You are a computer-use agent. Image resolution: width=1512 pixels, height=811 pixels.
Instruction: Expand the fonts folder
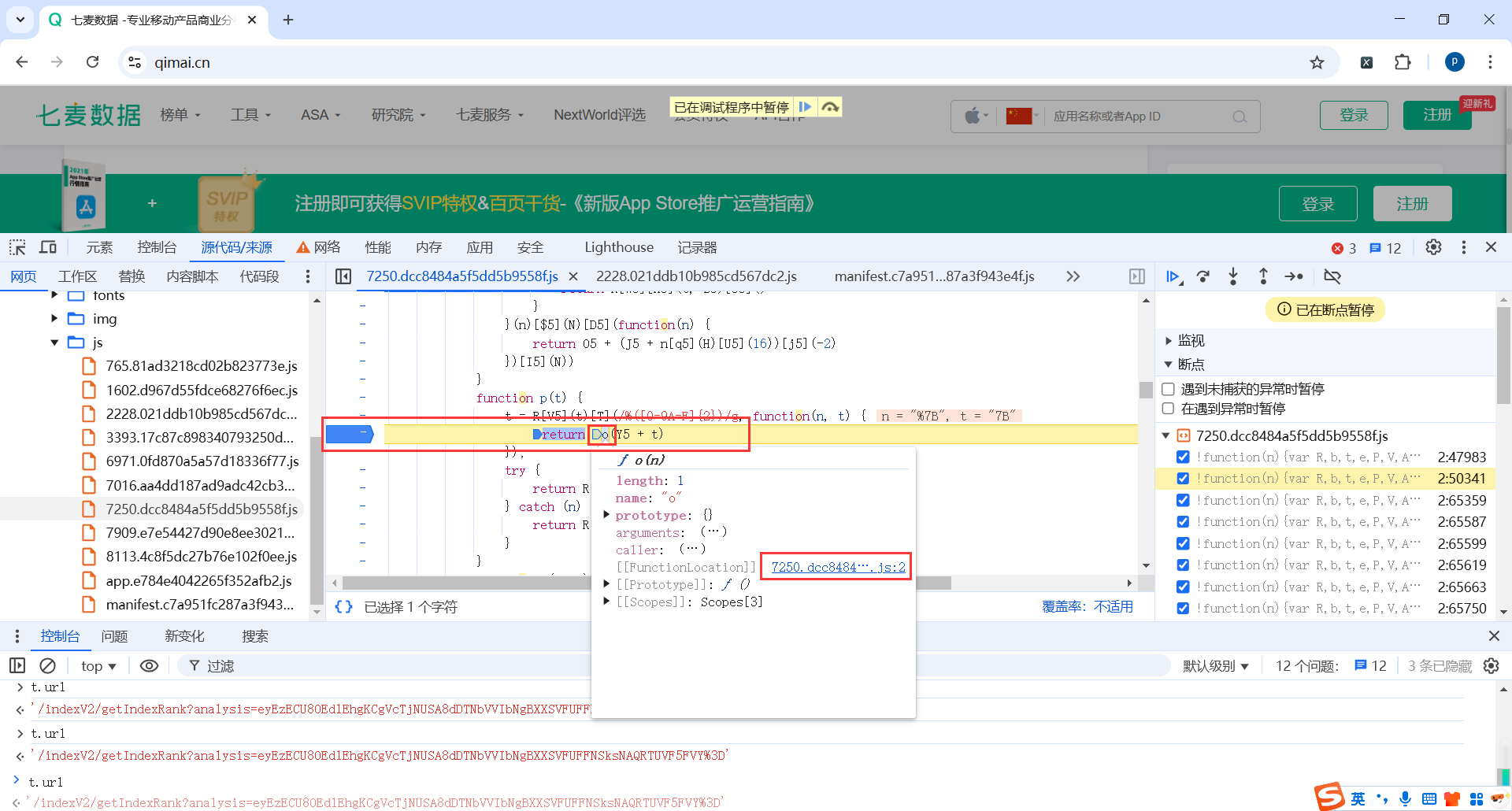54,295
